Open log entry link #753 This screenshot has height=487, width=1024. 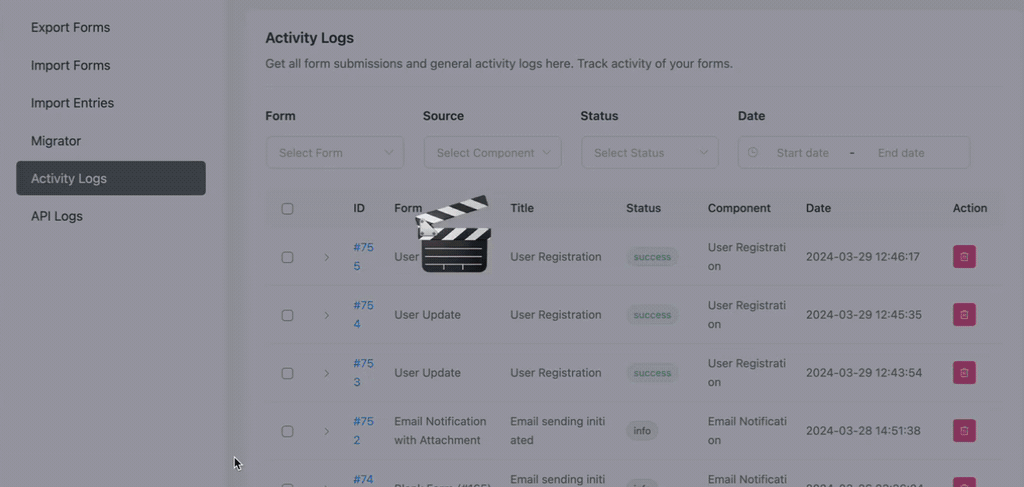(x=363, y=372)
